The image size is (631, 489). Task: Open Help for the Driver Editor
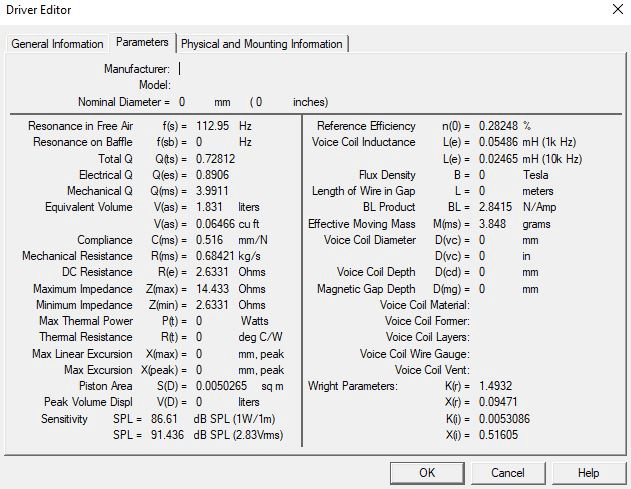(x=588, y=472)
